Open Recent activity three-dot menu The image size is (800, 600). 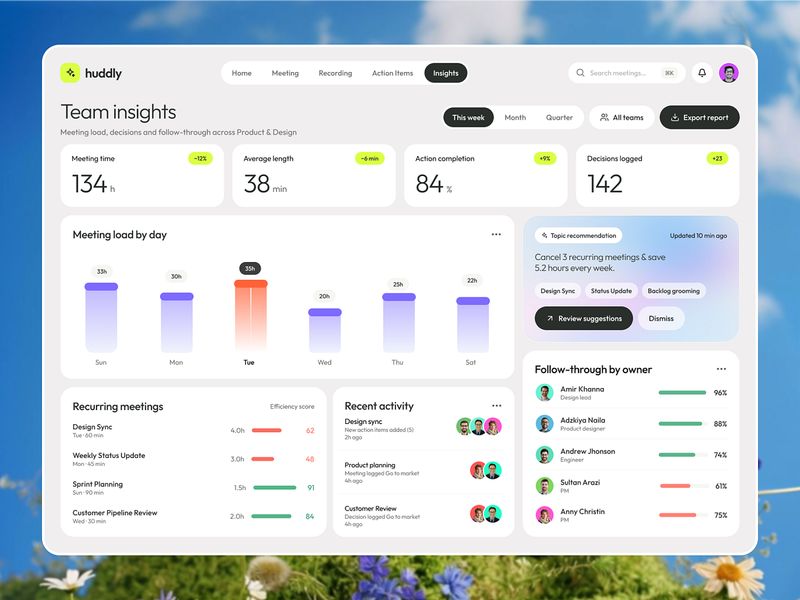tap(496, 406)
